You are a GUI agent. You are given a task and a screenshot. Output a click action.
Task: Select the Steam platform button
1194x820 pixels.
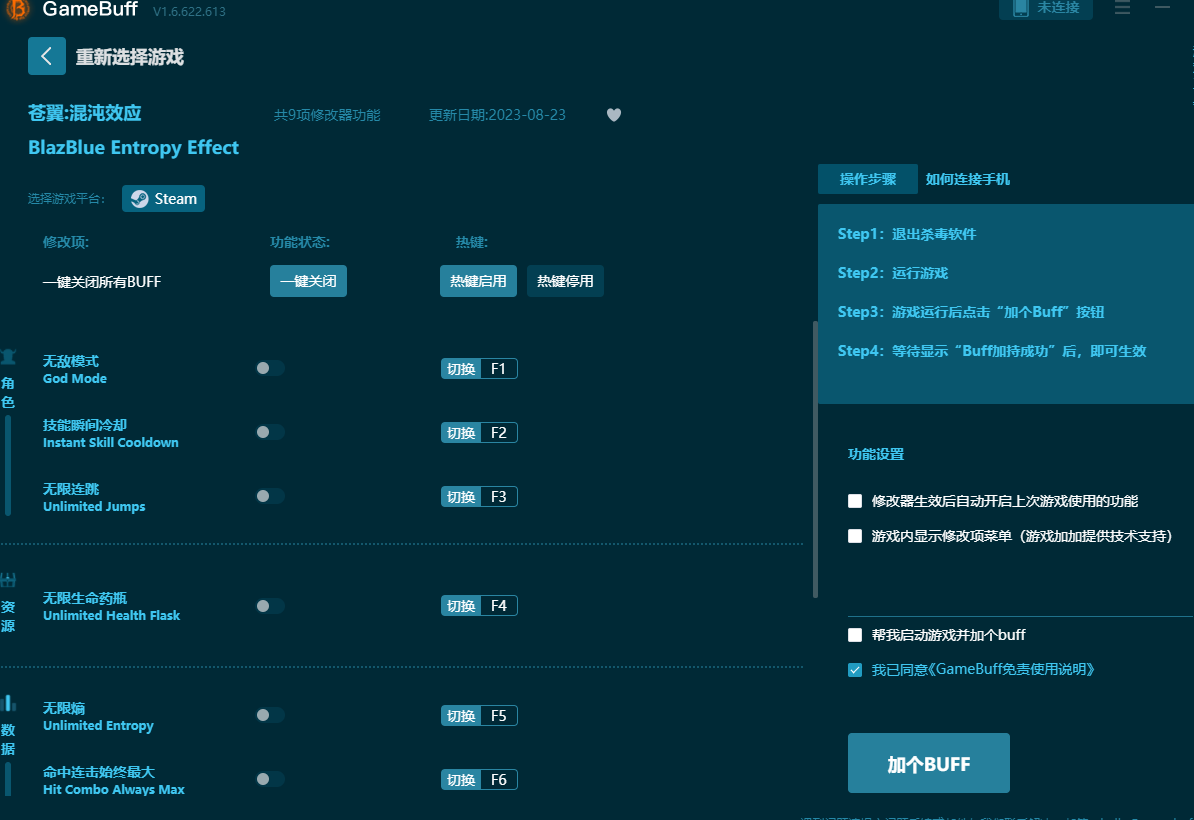163,199
